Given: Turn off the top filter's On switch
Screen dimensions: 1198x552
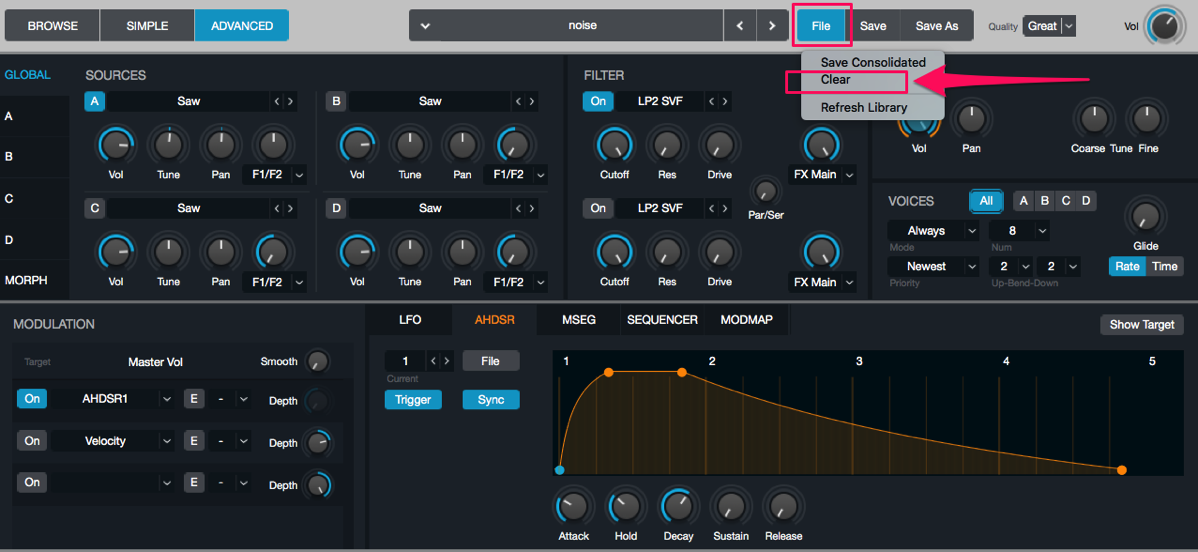Looking at the screenshot, I should [597, 101].
